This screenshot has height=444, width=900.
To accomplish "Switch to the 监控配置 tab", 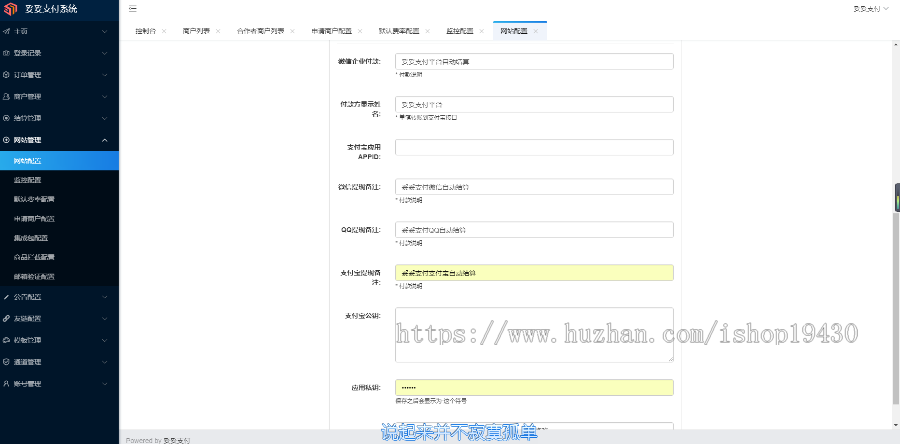I will coord(460,32).
